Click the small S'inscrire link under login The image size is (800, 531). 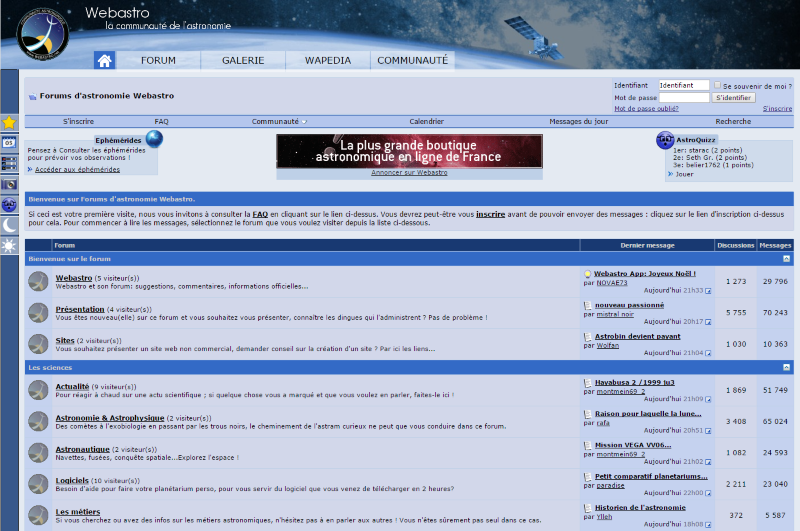(x=777, y=109)
